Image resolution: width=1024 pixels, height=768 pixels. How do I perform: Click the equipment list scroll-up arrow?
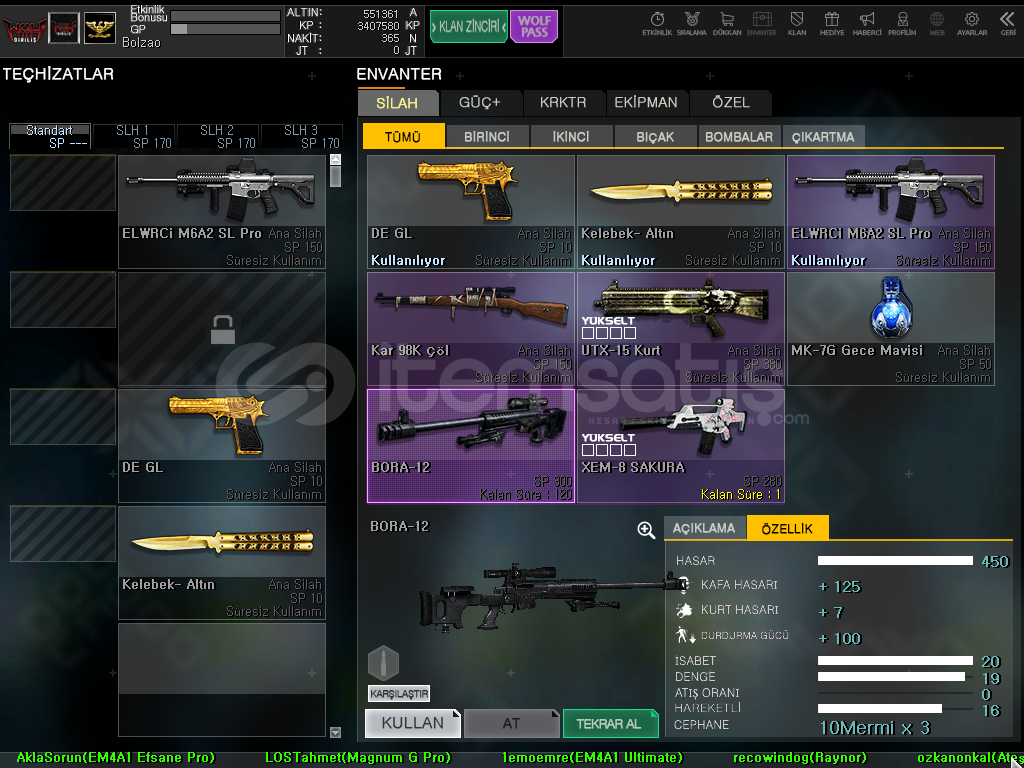click(336, 159)
